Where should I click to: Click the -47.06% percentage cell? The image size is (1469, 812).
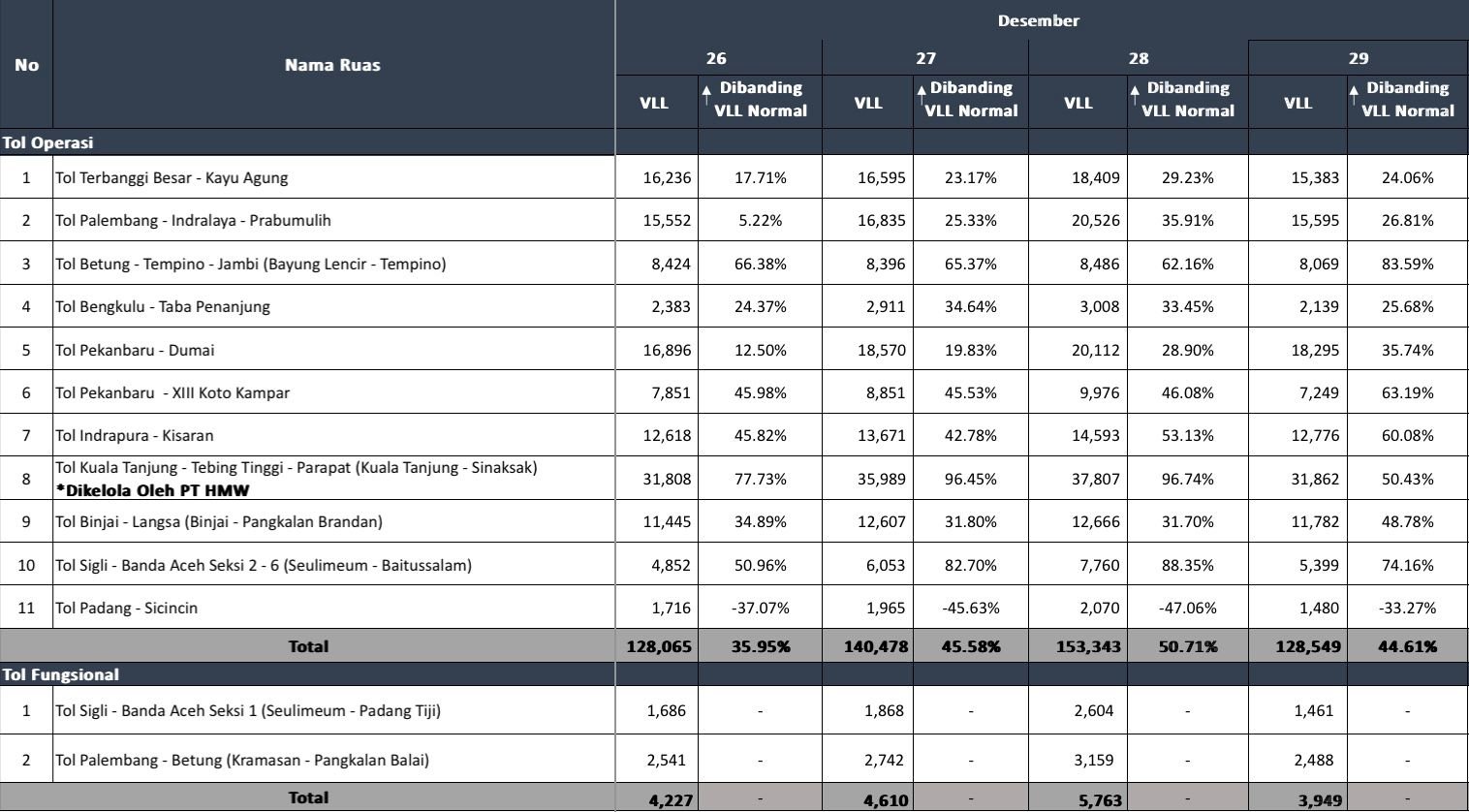pos(1187,608)
